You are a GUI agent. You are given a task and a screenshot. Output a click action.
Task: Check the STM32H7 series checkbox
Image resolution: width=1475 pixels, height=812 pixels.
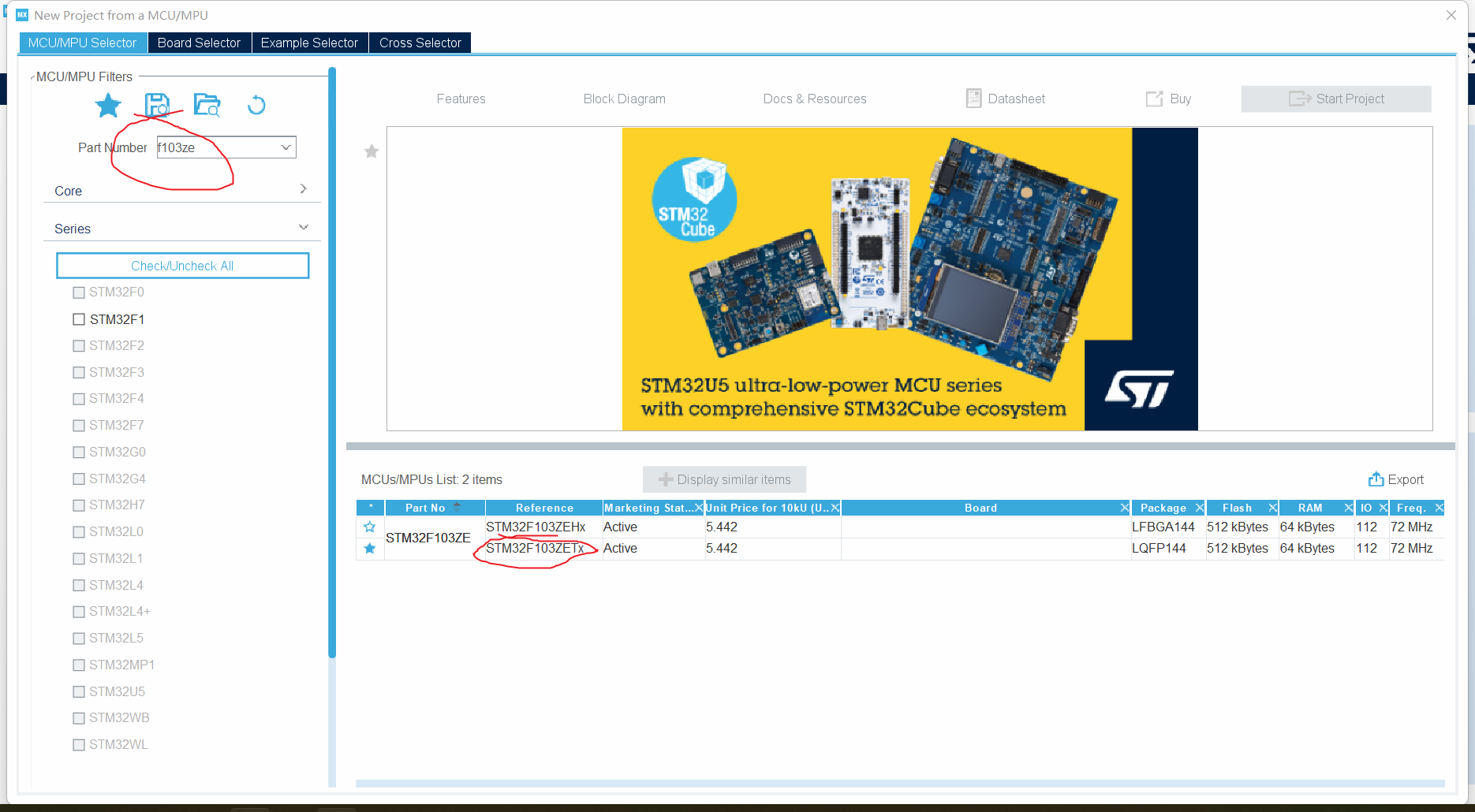click(79, 505)
